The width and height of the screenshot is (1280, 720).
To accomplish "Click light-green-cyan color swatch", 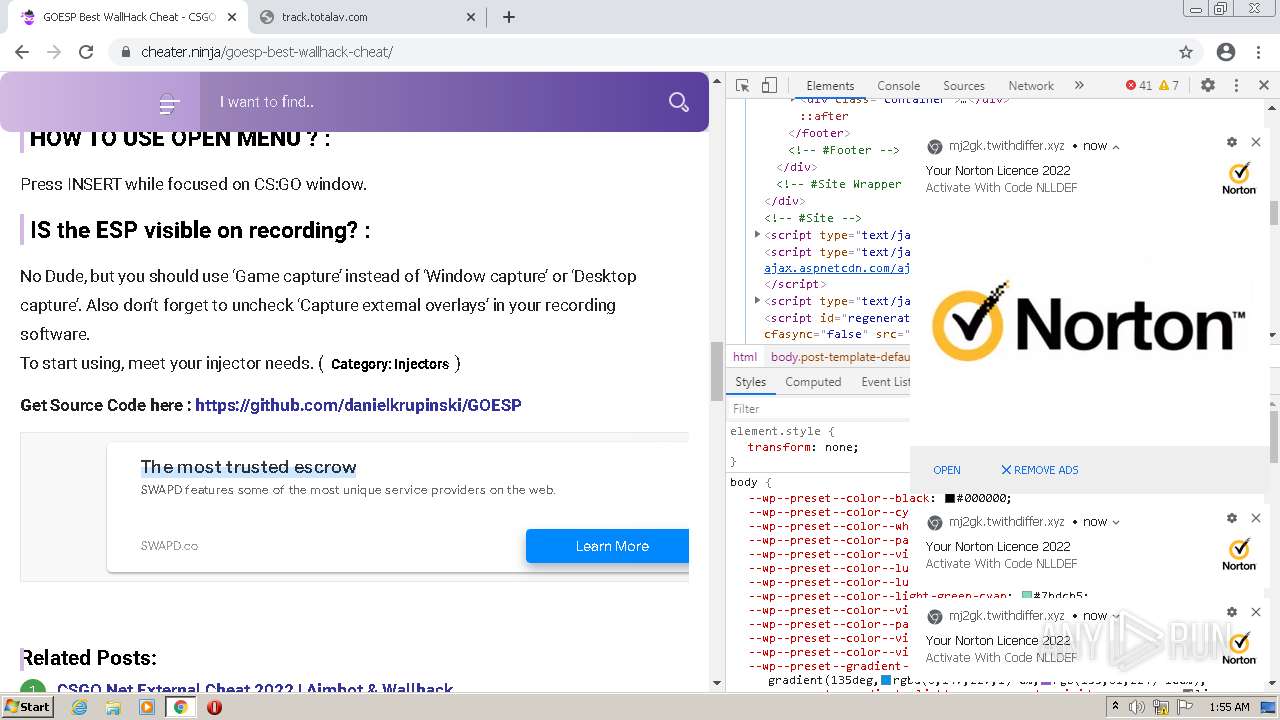I will click(1027, 596).
